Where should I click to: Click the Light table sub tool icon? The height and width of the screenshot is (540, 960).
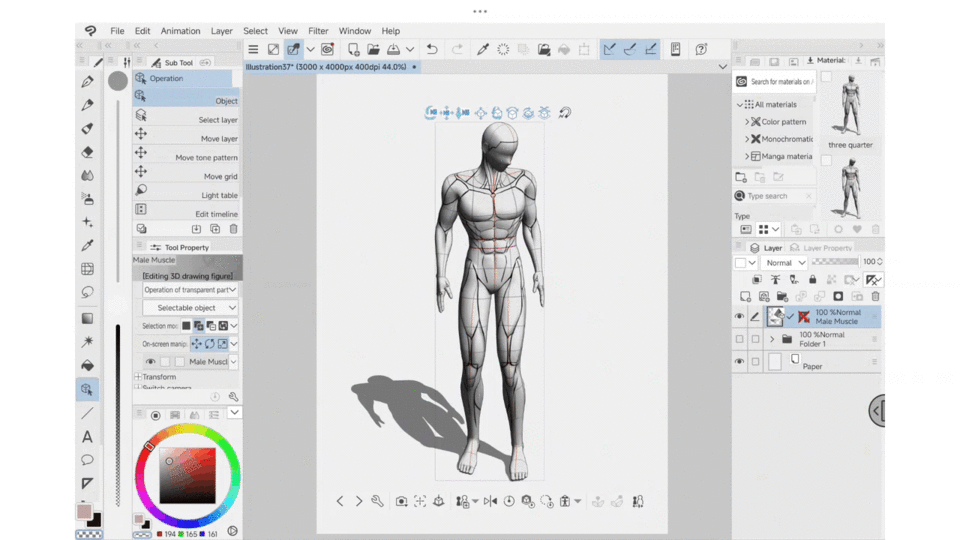coord(141,190)
